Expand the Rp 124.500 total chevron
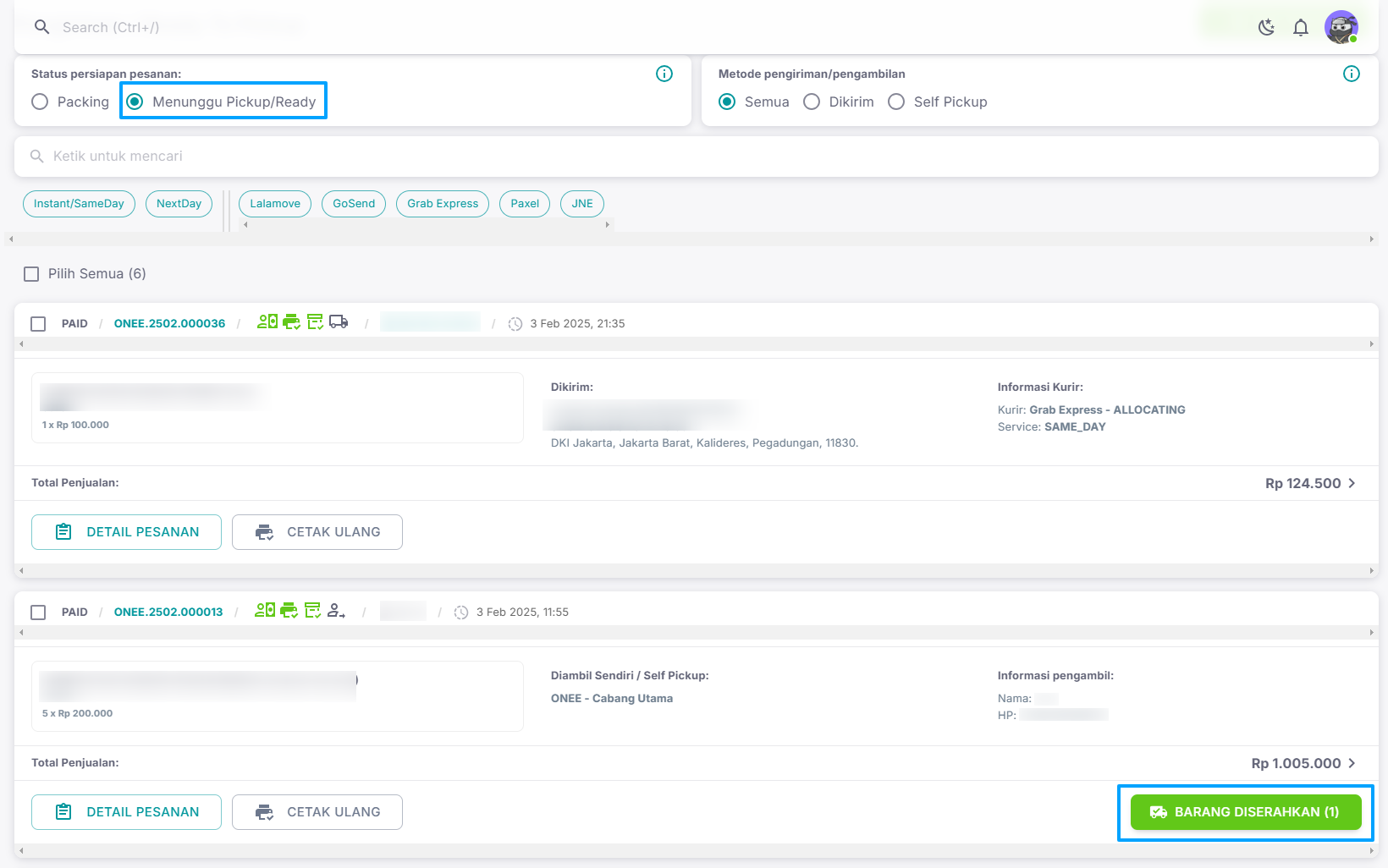The height and width of the screenshot is (868, 1388). pyautogui.click(x=1352, y=483)
